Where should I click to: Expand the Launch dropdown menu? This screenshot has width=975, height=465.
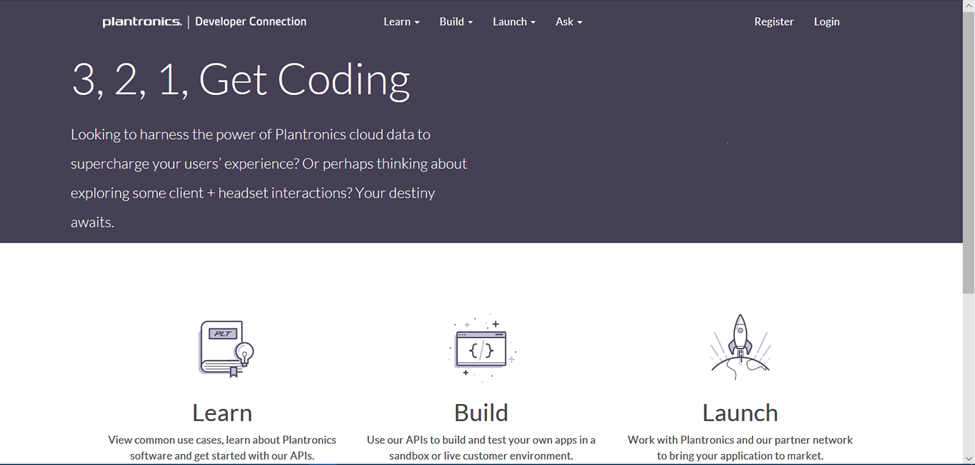coord(514,22)
